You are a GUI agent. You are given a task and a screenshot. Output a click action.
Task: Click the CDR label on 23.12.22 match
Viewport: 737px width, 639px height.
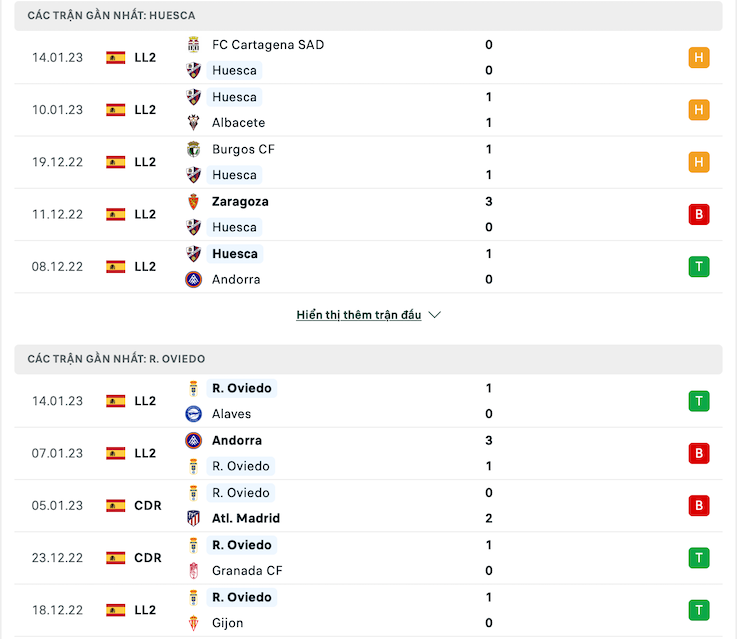point(148,558)
